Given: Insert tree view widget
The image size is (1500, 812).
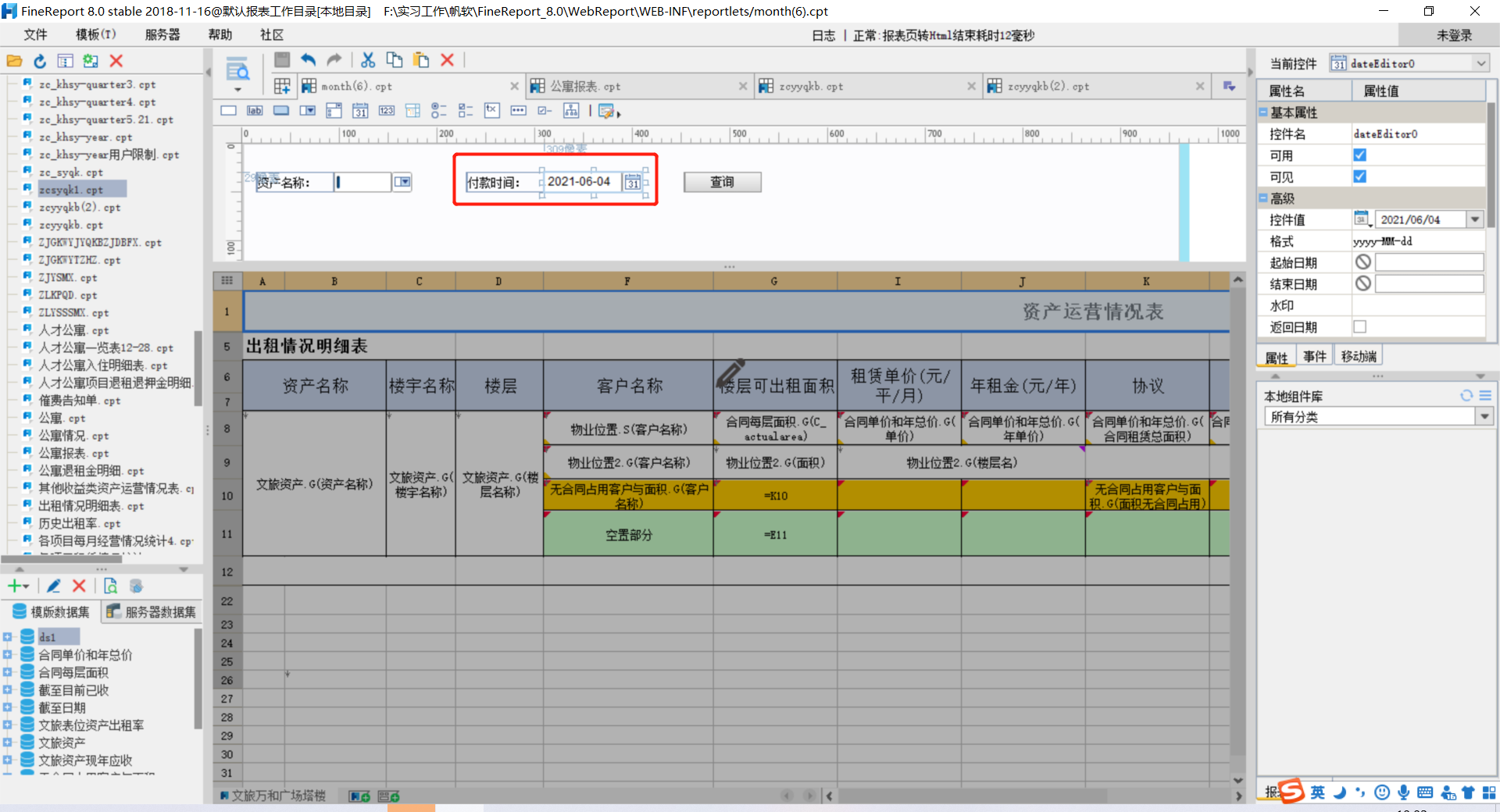Looking at the screenshot, I should tap(571, 111).
